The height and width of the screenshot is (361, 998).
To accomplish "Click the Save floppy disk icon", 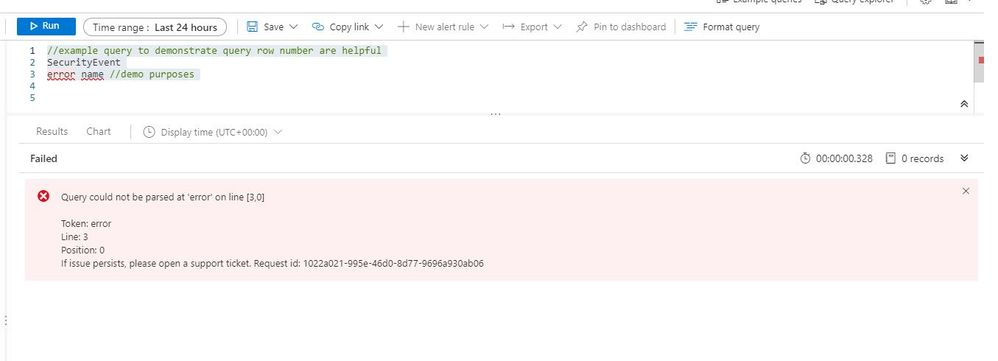I will coord(252,27).
